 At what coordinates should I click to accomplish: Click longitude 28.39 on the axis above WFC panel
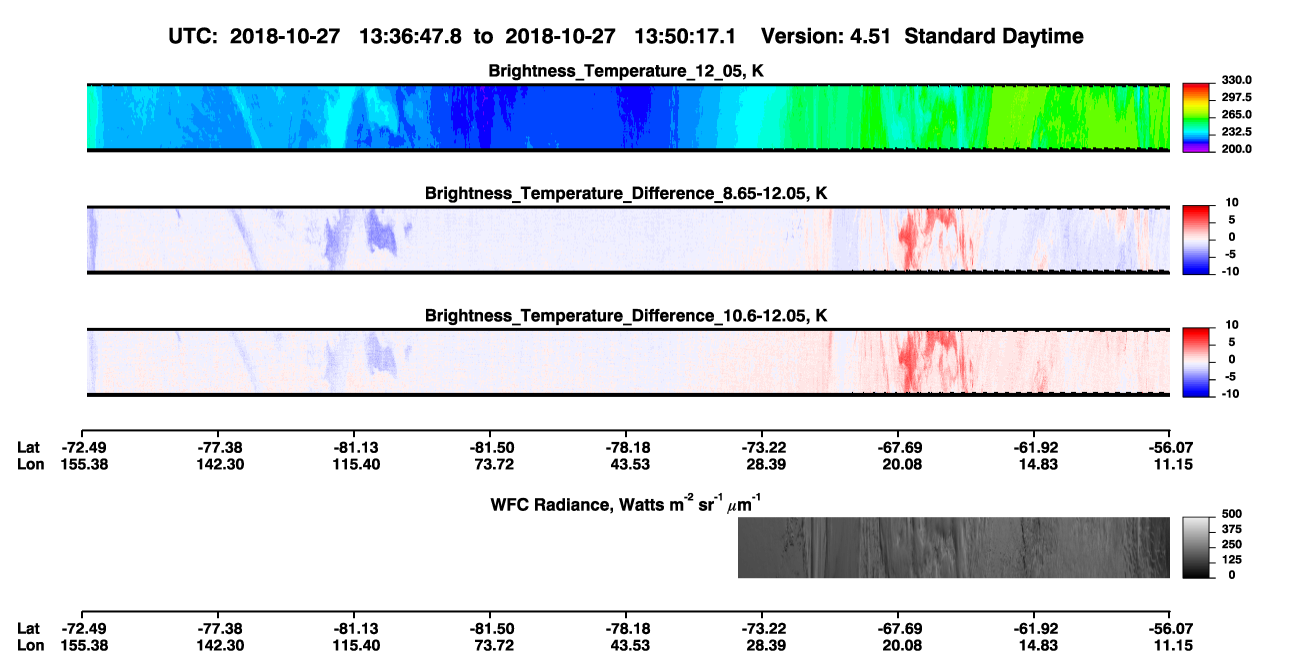coord(762,464)
